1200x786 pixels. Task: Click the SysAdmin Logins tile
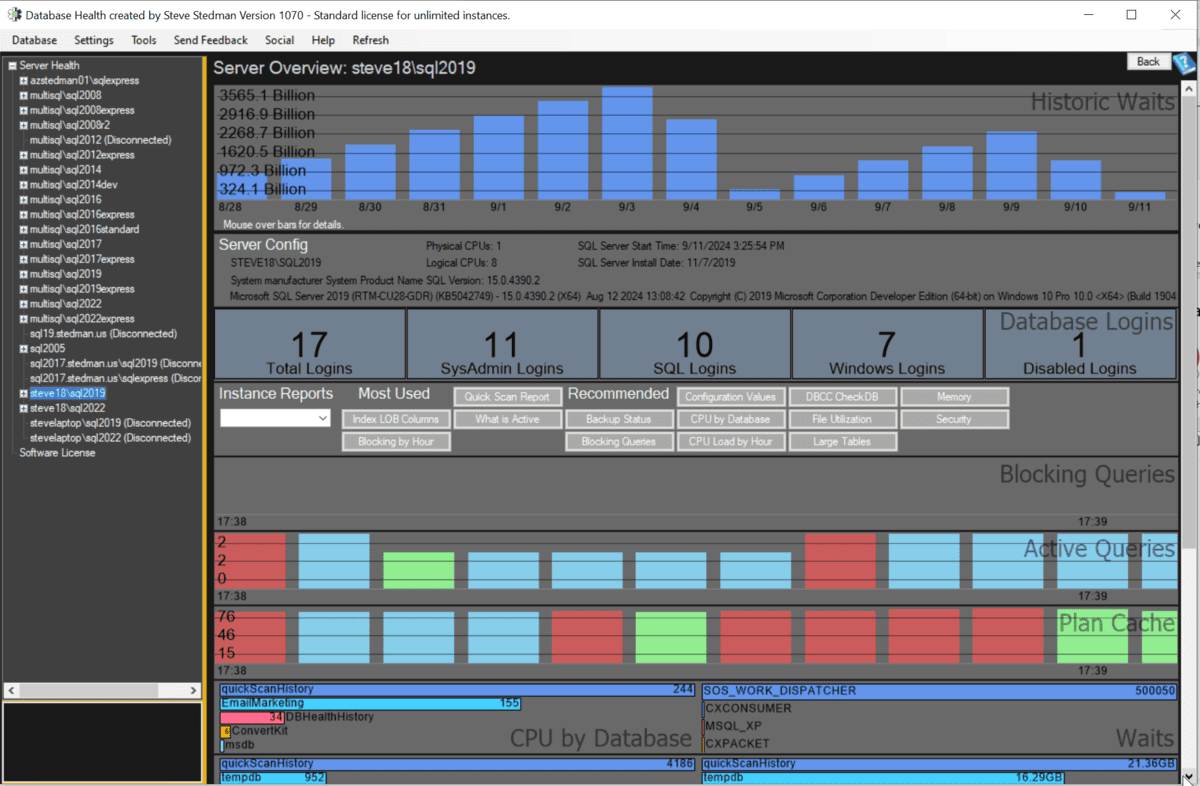pos(502,343)
